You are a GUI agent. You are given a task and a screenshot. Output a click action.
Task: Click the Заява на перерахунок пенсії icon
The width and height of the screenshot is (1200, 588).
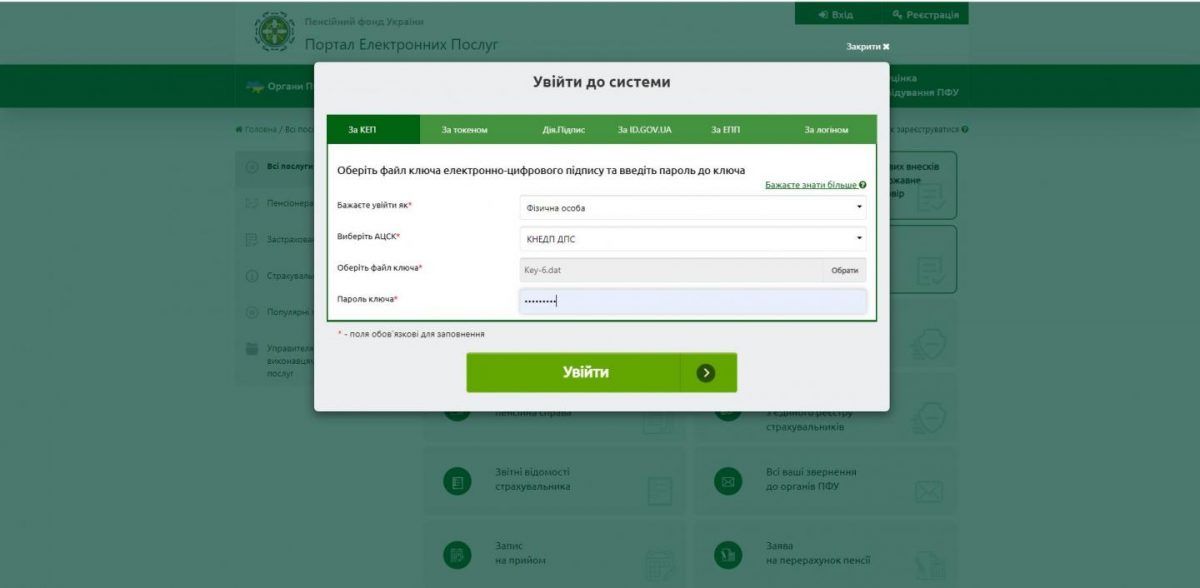click(x=728, y=554)
